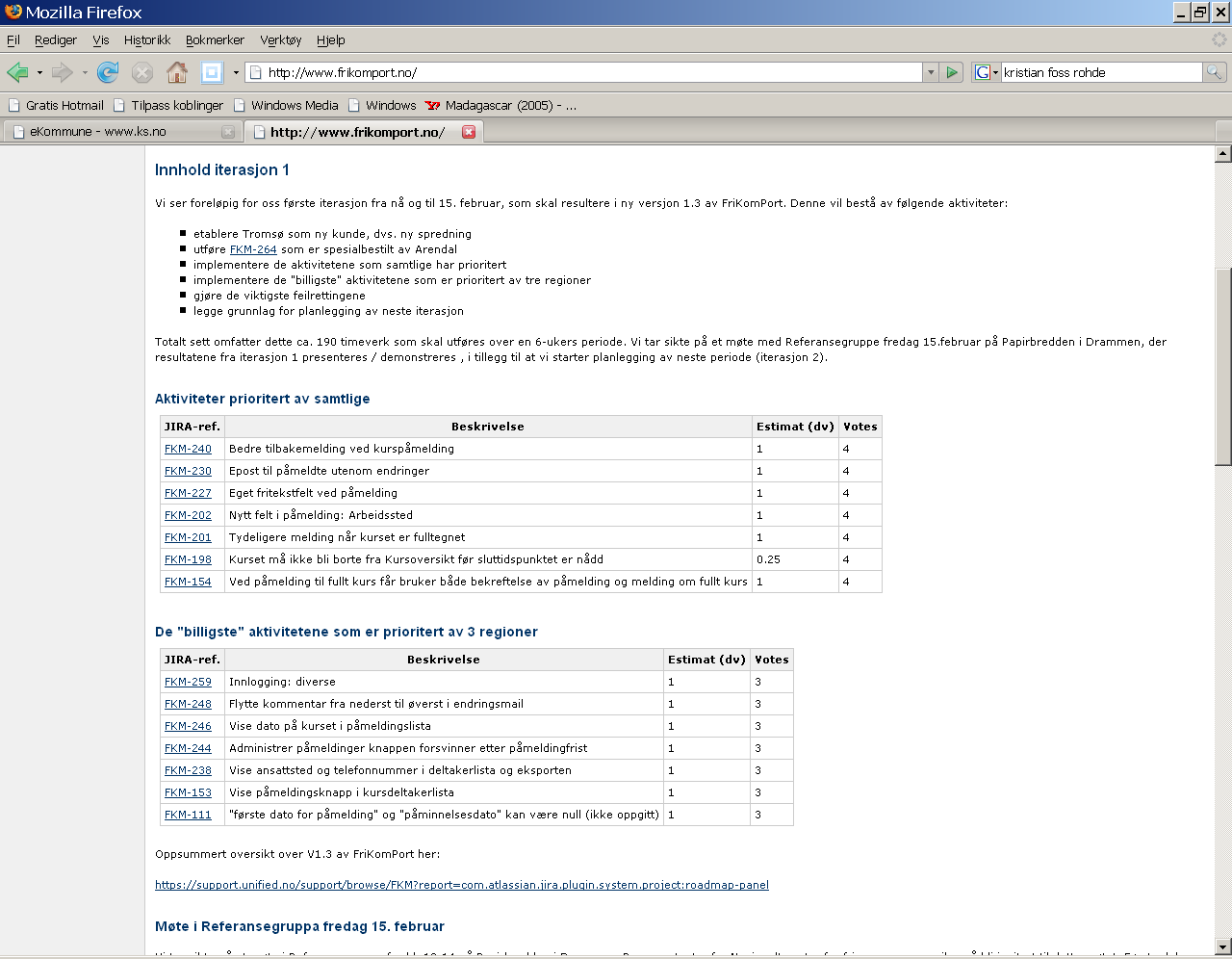Click the vertical scrollbar thumb
The height and width of the screenshot is (959, 1232).
tap(1223, 366)
